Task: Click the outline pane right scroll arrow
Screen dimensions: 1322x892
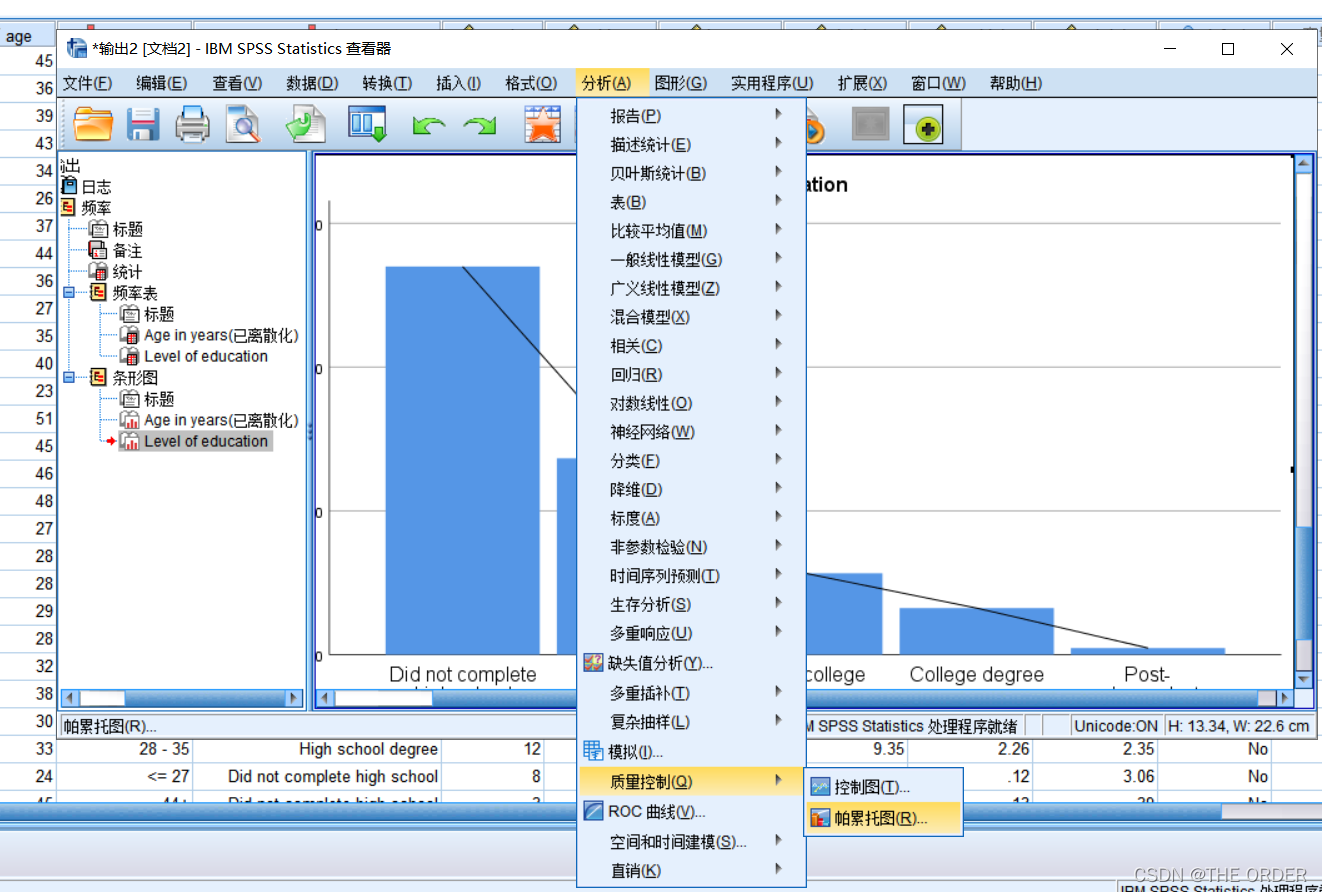Action: pyautogui.click(x=294, y=698)
